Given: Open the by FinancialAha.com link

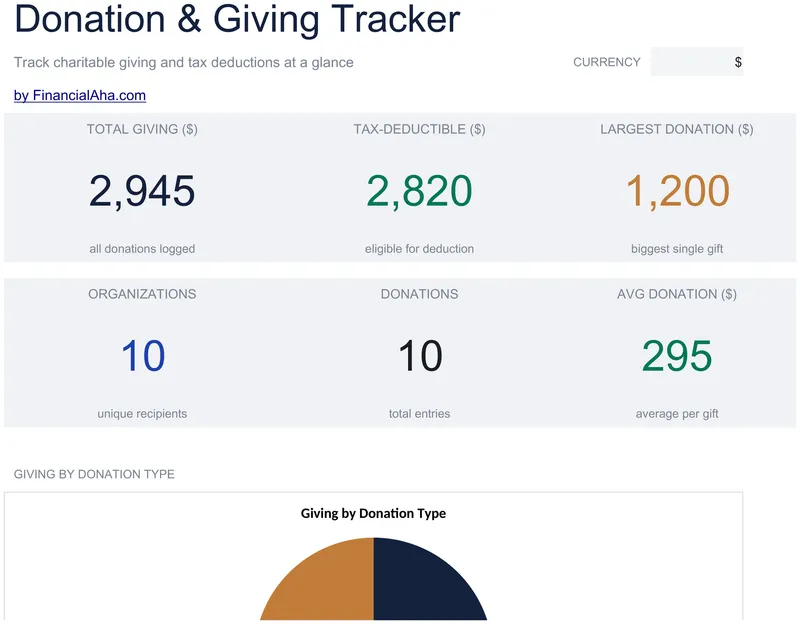Looking at the screenshot, I should click(x=80, y=95).
